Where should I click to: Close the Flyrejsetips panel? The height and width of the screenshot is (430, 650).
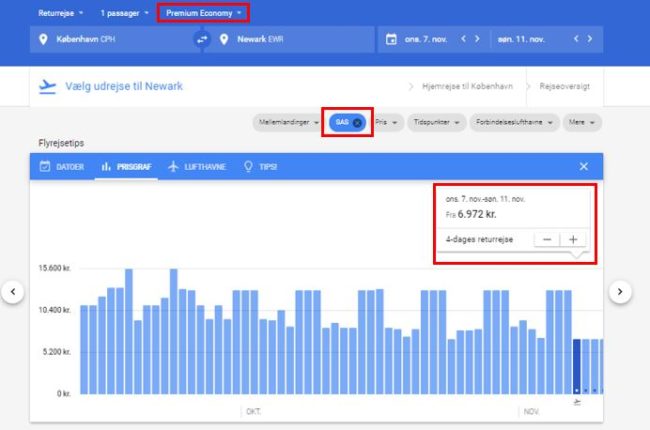[584, 166]
